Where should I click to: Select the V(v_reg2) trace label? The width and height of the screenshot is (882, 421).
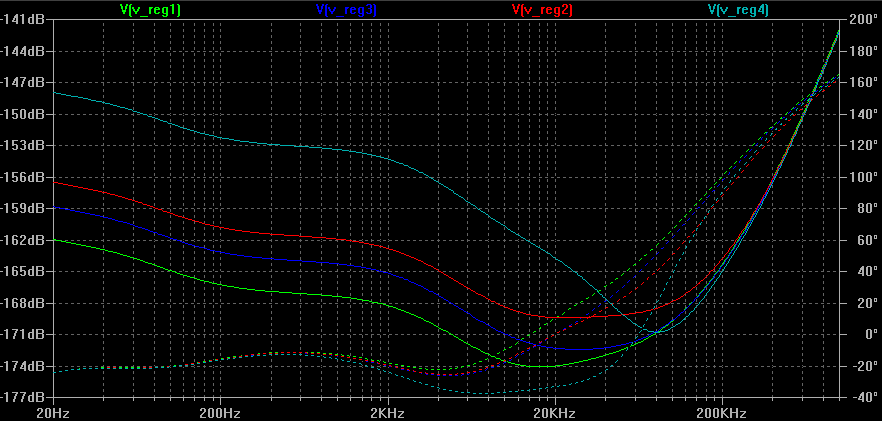pos(542,10)
